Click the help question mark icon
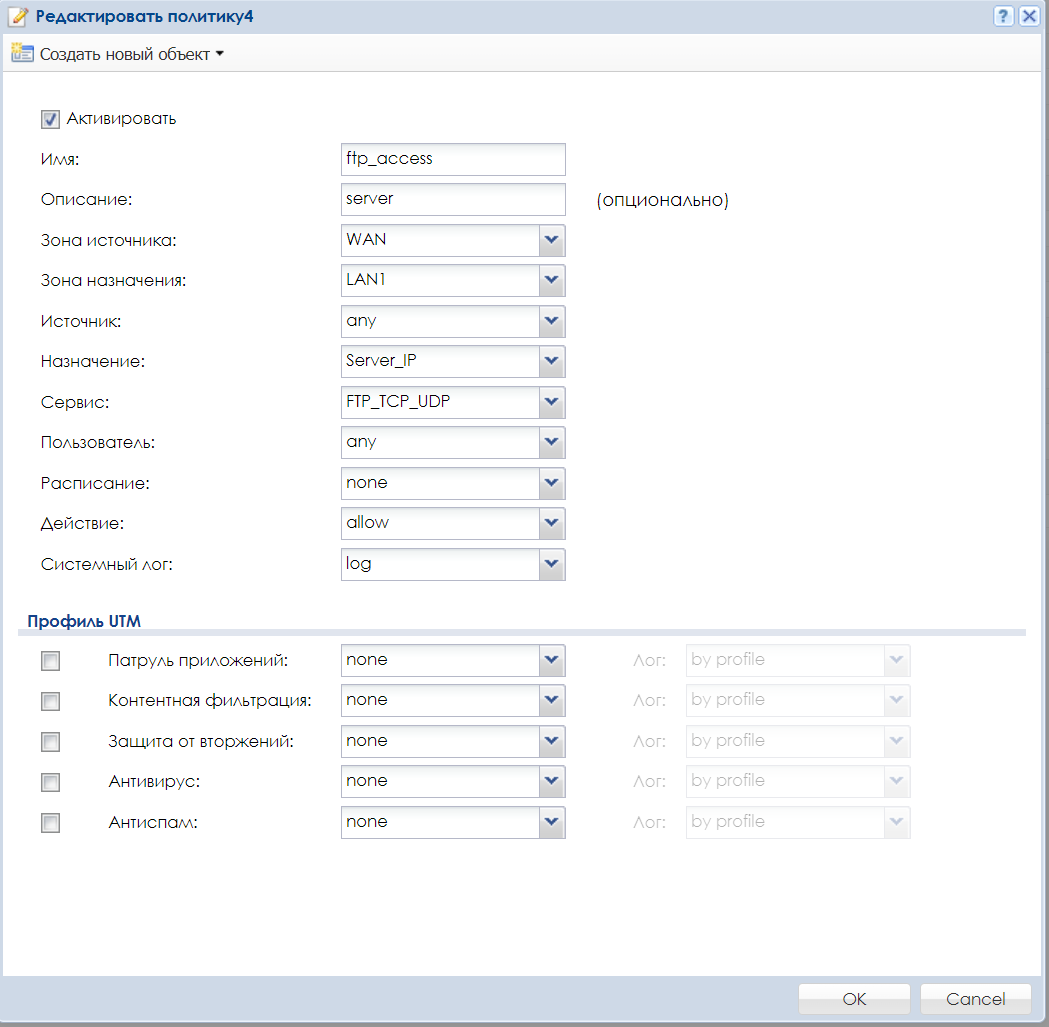This screenshot has height=1027, width=1049. tap(1003, 16)
